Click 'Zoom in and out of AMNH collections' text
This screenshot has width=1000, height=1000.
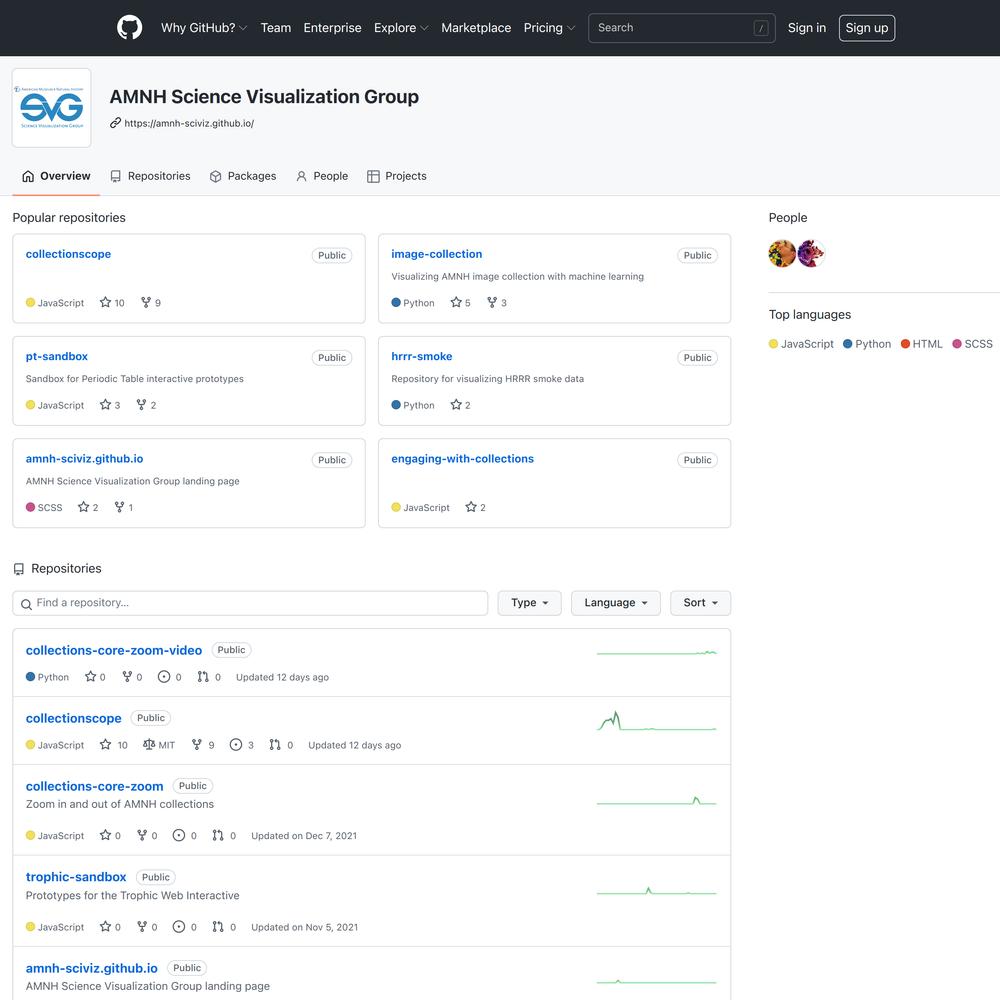pyautogui.click(x=120, y=804)
